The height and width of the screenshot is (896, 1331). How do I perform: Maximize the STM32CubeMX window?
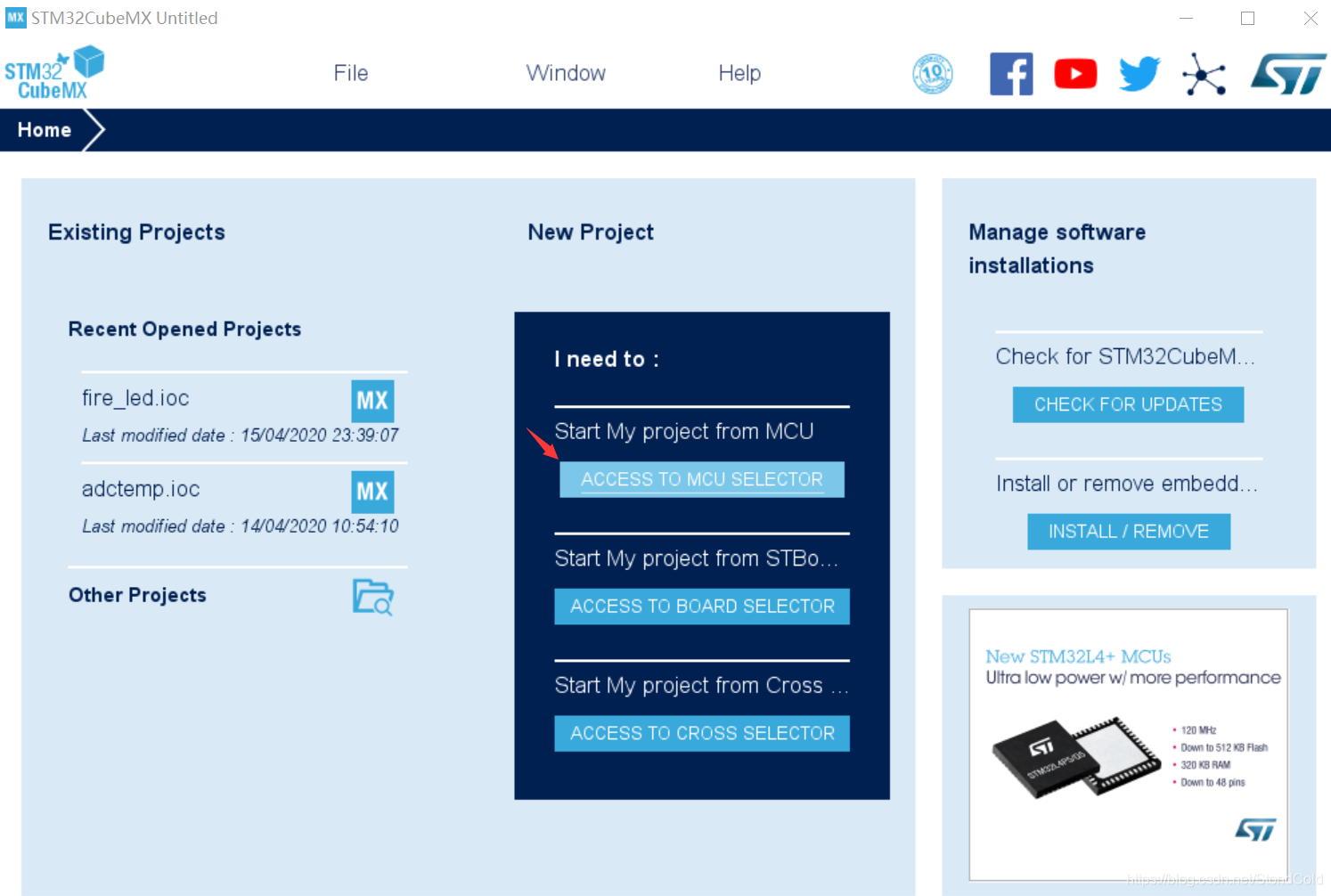(1247, 18)
